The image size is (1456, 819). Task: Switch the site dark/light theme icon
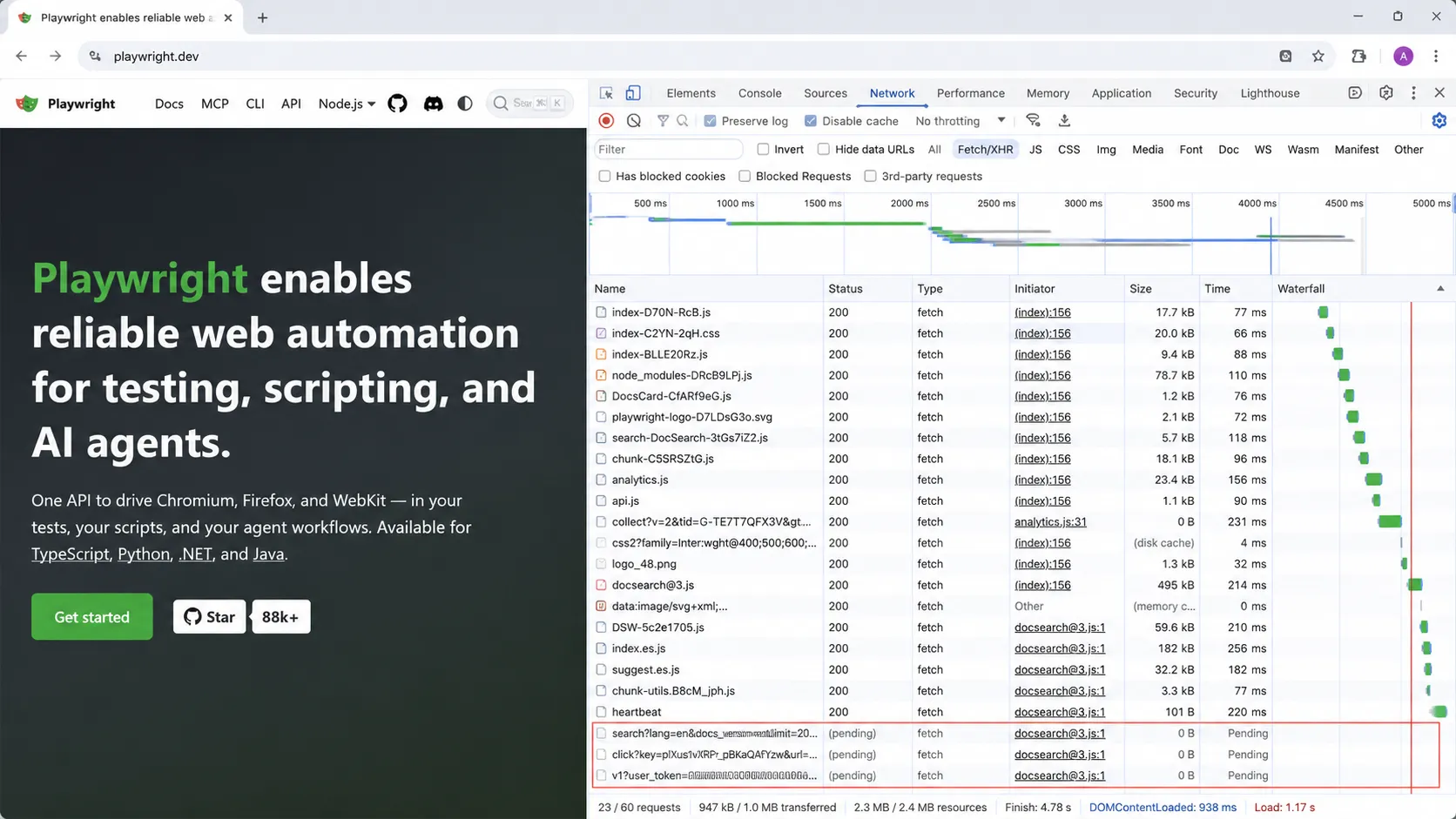tap(465, 104)
